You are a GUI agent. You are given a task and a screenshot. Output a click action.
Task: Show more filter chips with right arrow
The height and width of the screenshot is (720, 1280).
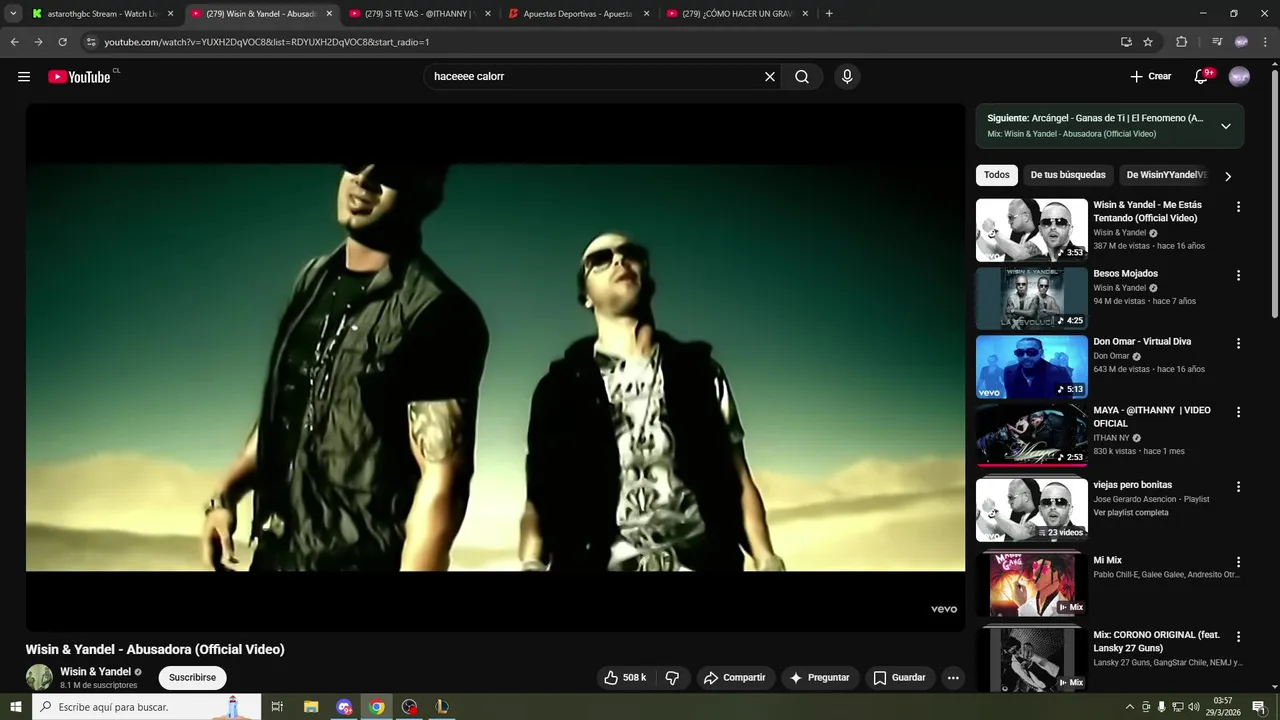[1228, 176]
